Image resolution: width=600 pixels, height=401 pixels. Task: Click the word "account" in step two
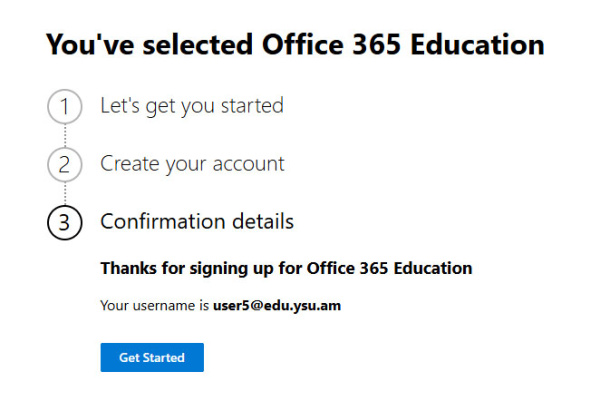click(x=248, y=164)
